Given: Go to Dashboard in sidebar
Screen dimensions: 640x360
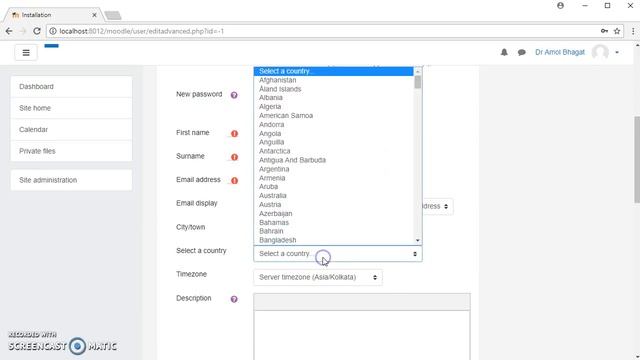Looking at the screenshot, I should [71, 87].
